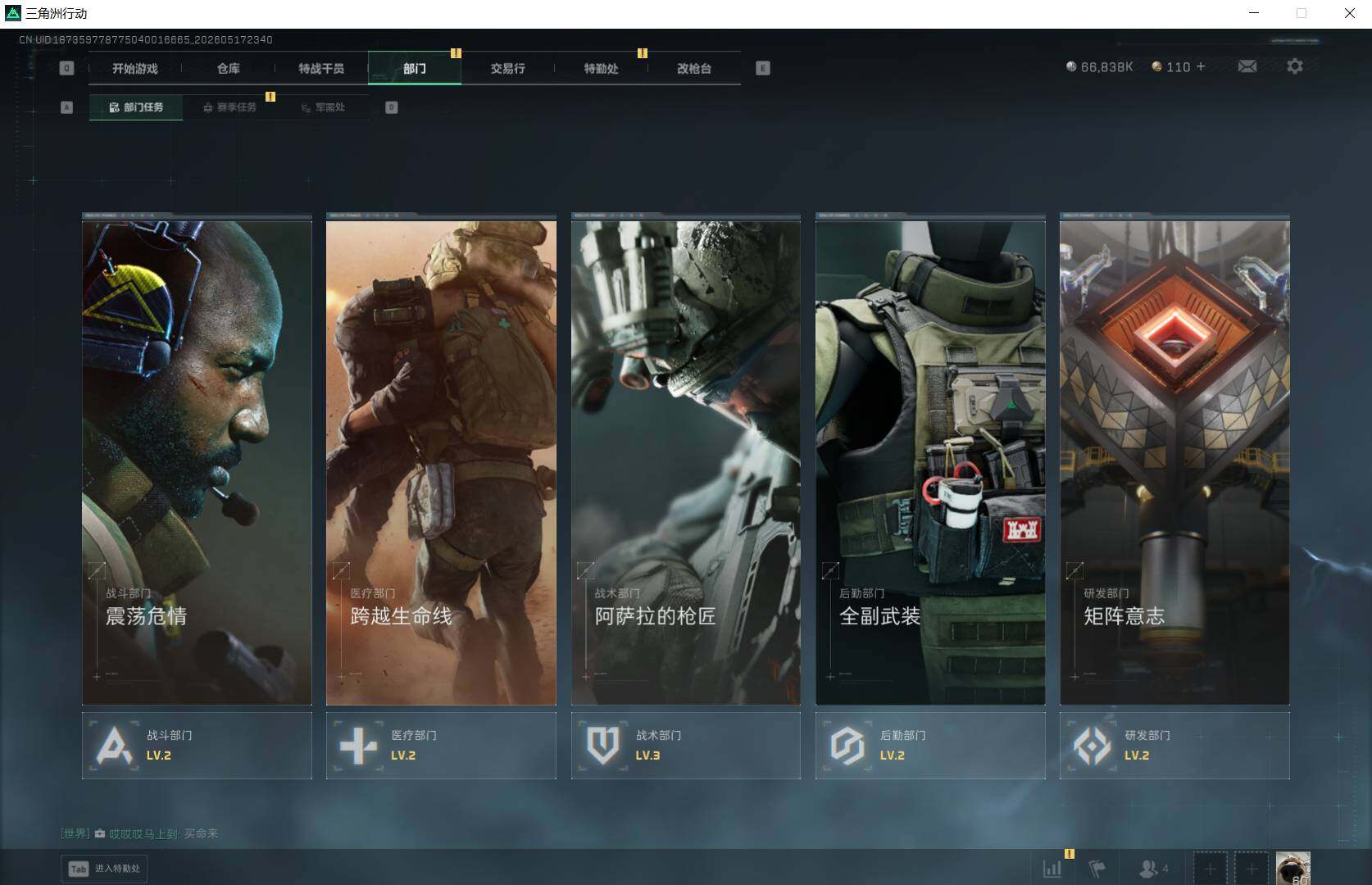This screenshot has width=1372, height=885.
Task: Open the 仓库 tab
Action: pyautogui.click(x=229, y=69)
